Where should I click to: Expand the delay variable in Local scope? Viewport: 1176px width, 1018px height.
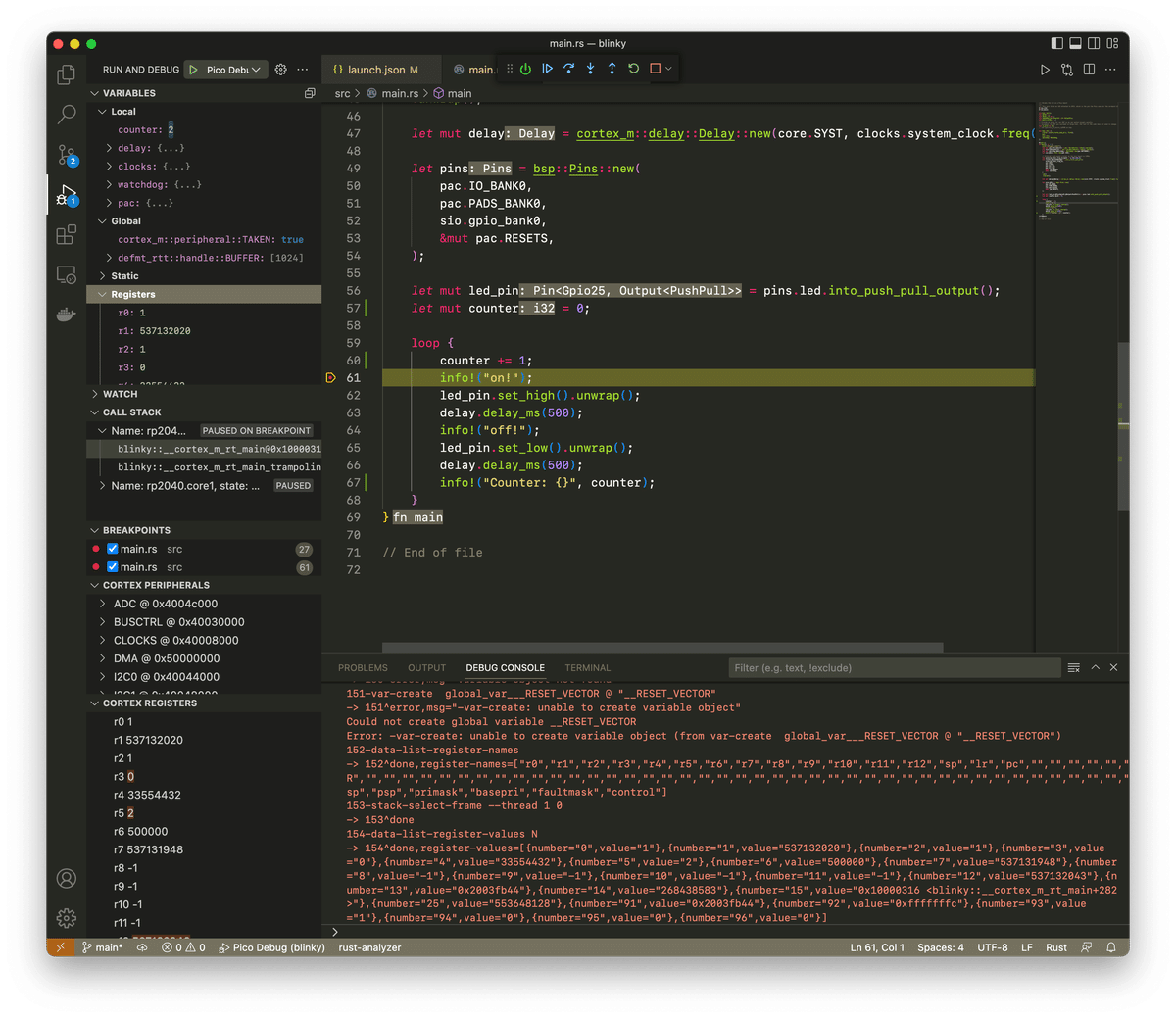point(111,149)
